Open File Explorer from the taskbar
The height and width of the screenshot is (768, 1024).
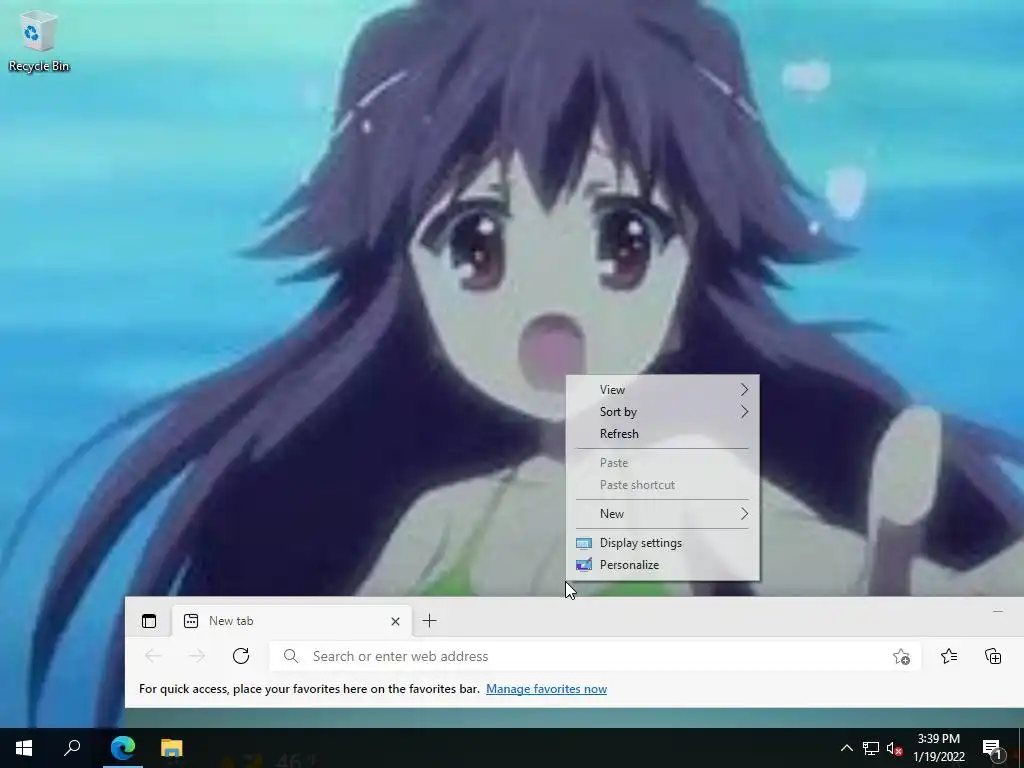click(x=172, y=748)
